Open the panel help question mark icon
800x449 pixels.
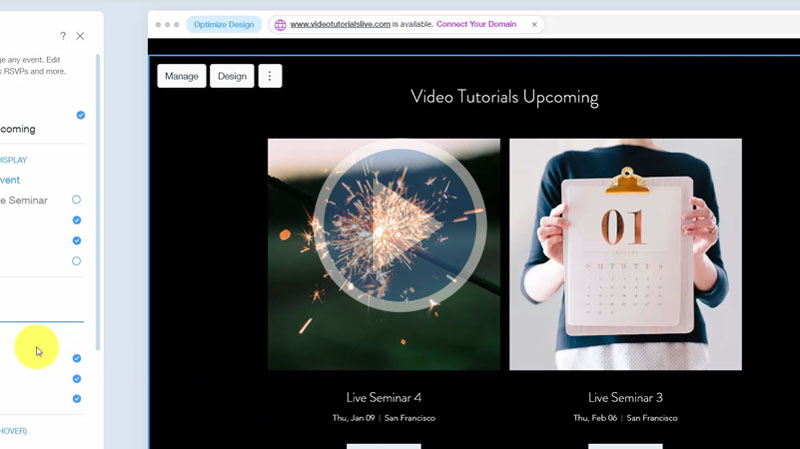63,36
